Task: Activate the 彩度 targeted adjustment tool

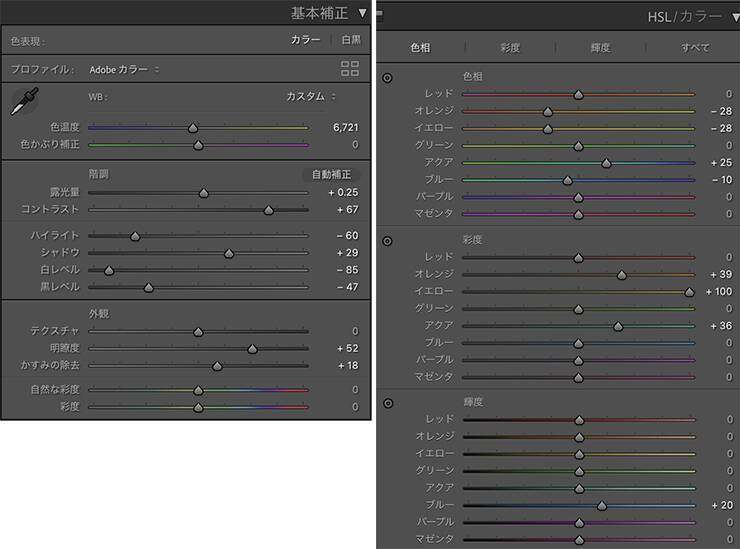Action: (x=387, y=241)
